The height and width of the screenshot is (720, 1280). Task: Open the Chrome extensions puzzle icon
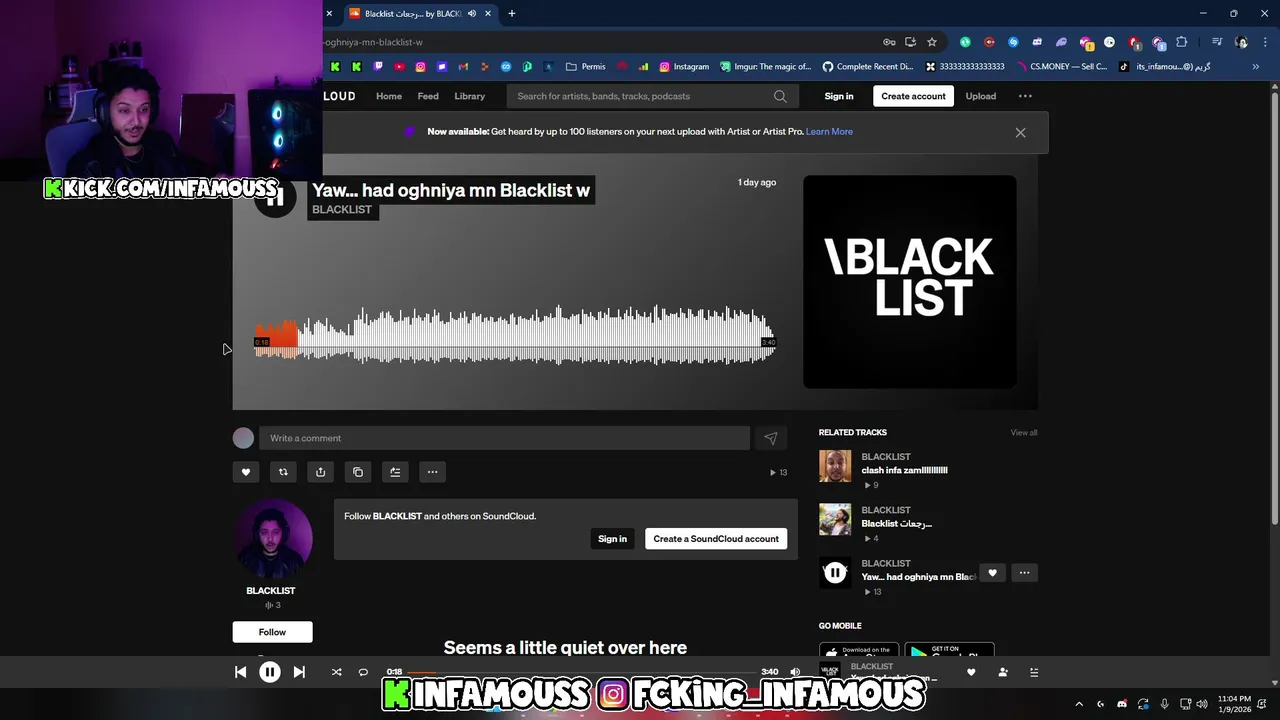pos(1182,42)
